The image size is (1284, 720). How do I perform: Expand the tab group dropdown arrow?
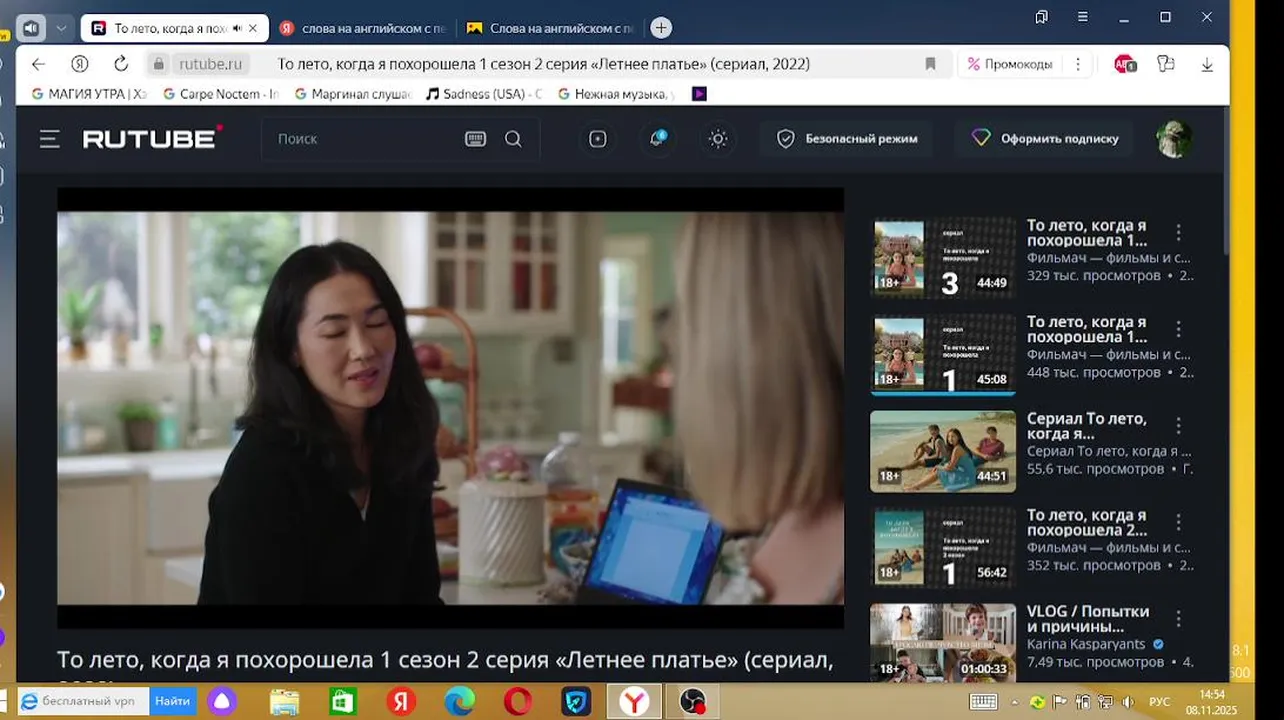61,28
